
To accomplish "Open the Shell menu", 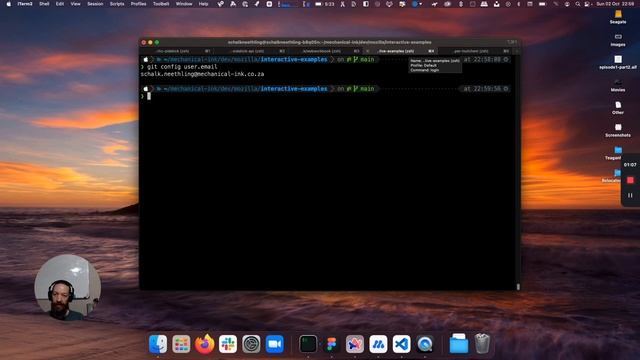I will coord(44,4).
